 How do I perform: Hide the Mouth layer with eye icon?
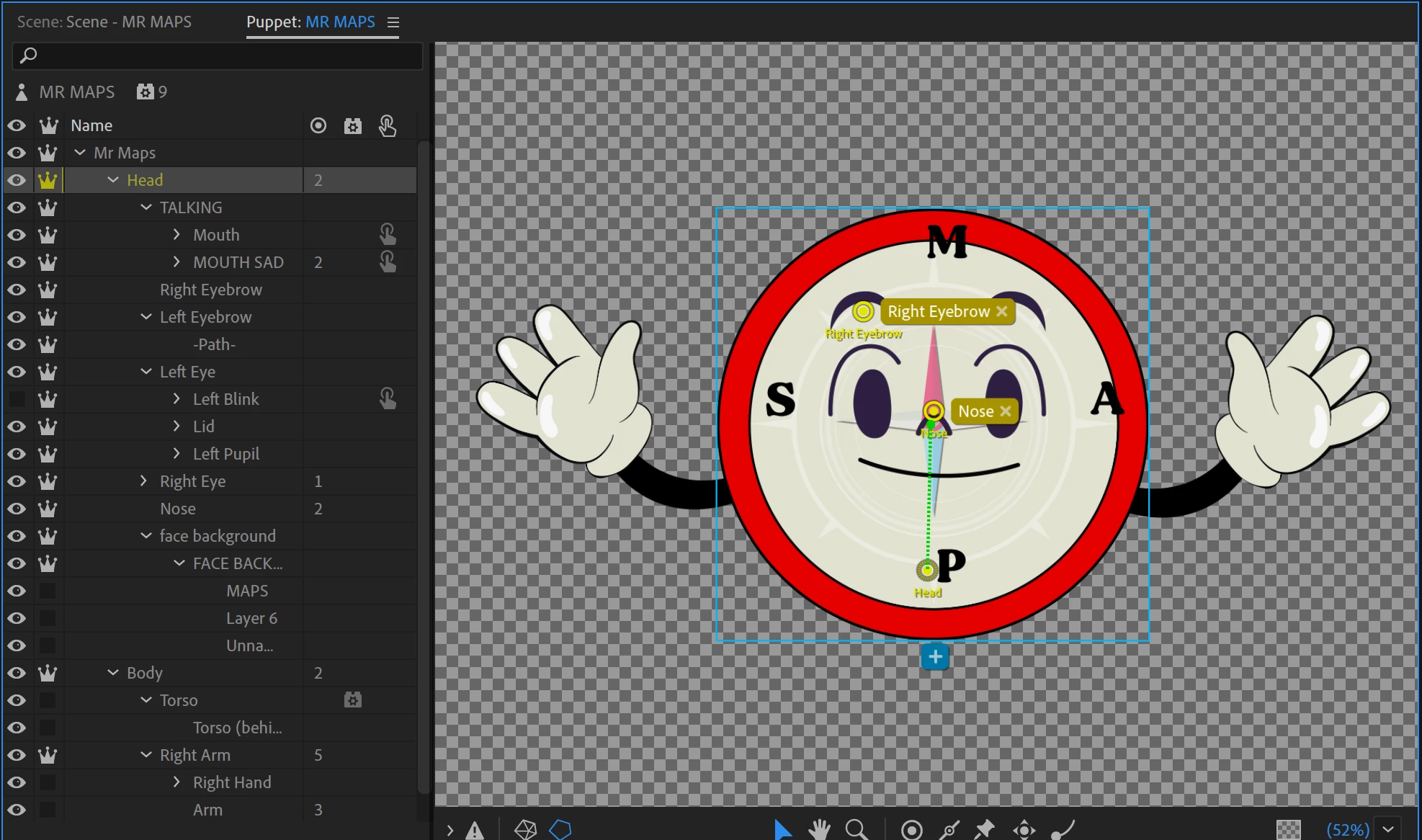tap(17, 235)
